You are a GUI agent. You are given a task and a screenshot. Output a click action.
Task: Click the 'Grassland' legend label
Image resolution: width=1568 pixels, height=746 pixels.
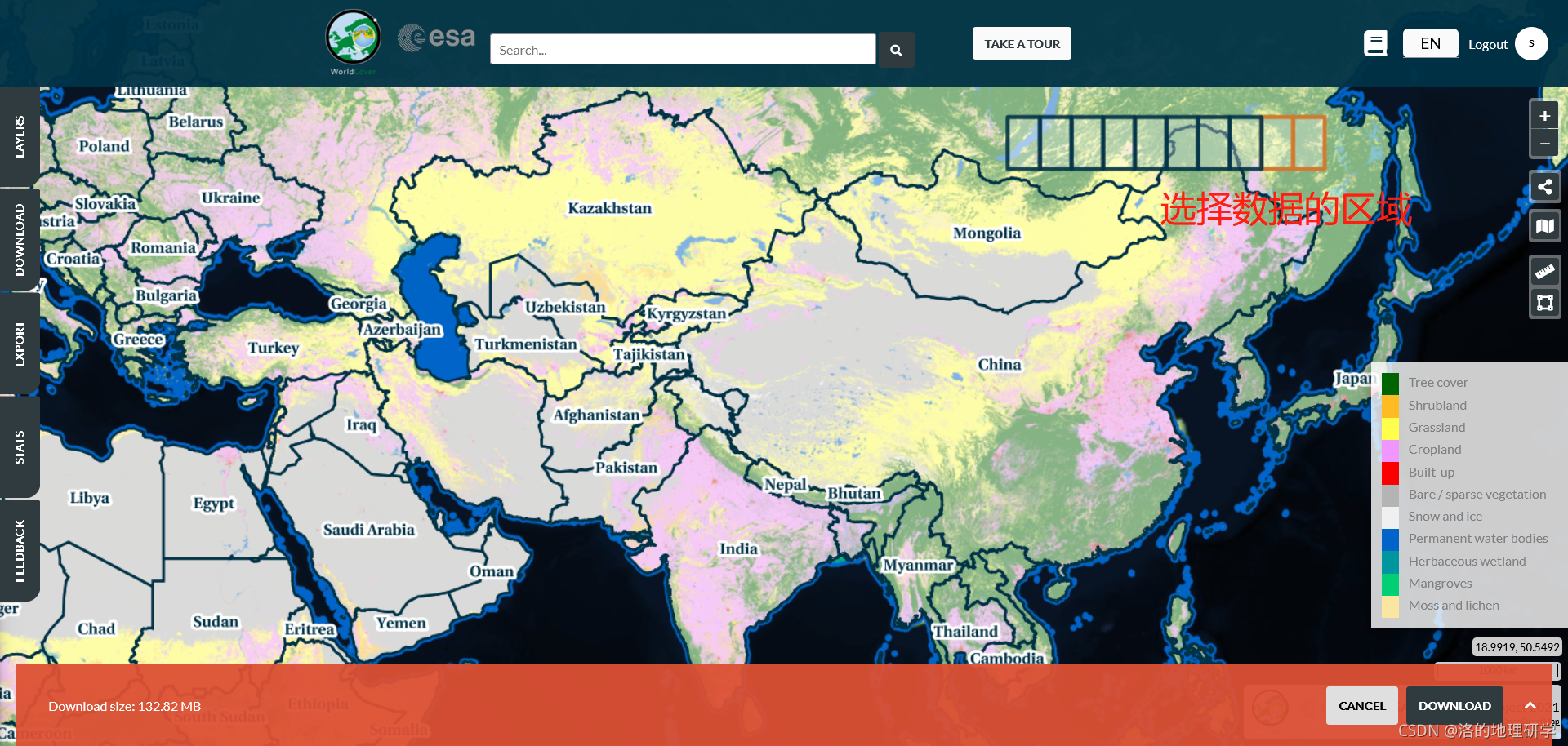coord(1437,428)
